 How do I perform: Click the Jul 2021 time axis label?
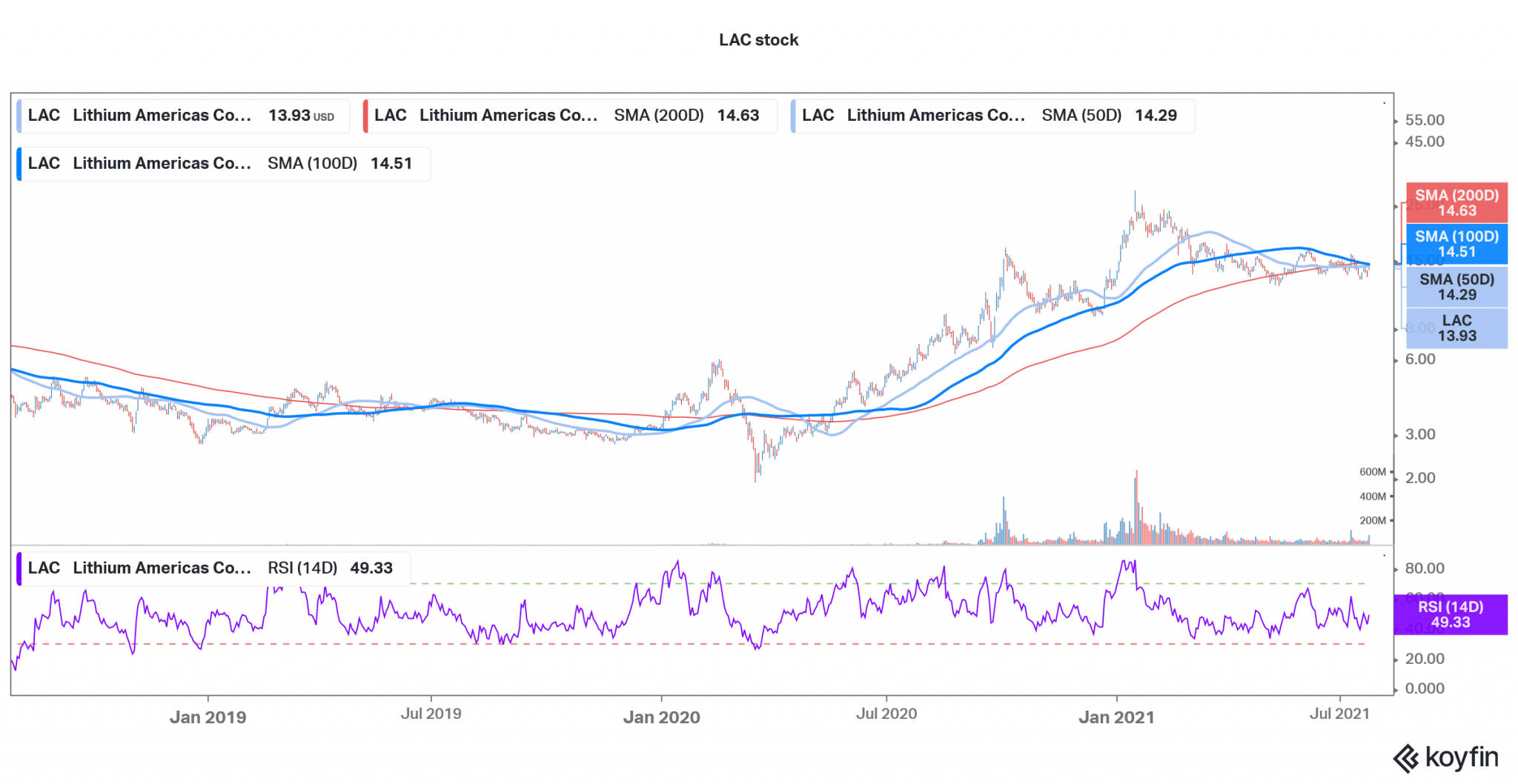1339,714
